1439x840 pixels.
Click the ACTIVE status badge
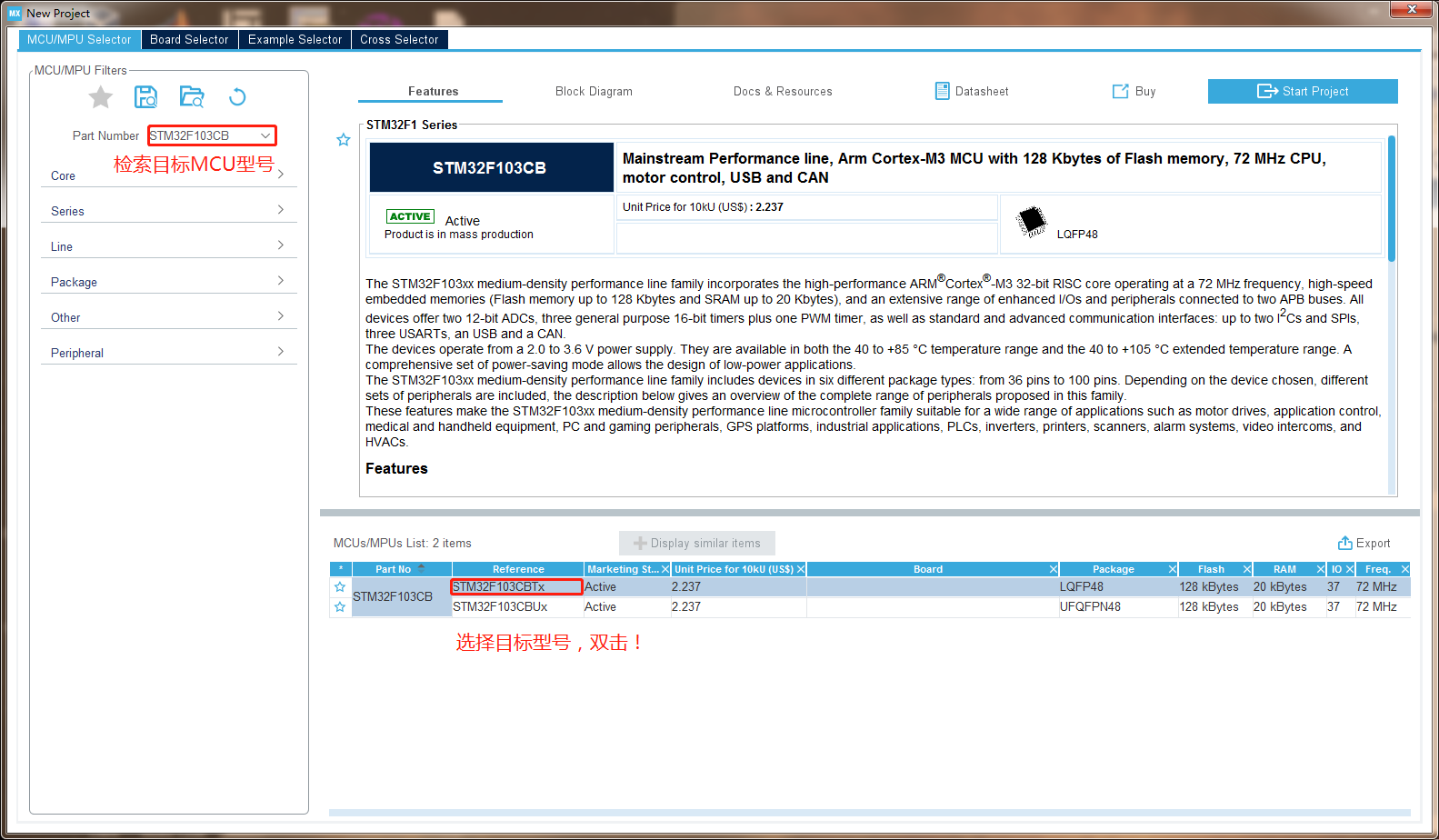point(410,216)
